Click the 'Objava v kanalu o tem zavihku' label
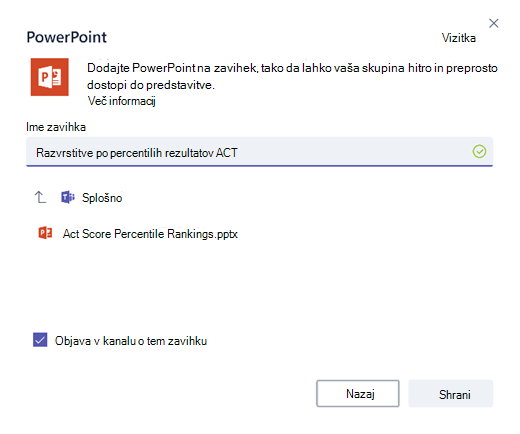The height and width of the screenshot is (434, 520). pos(131,341)
